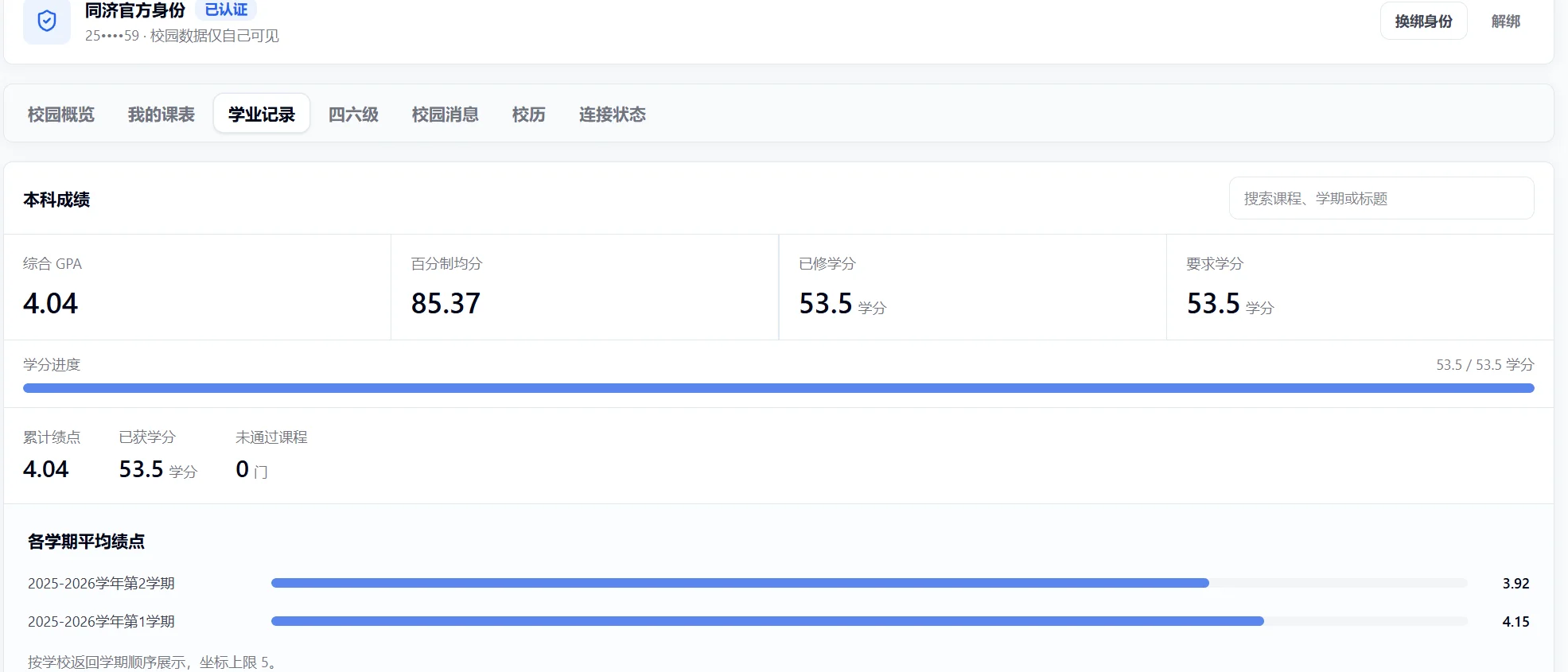This screenshot has height=672, width=1568.
Task: Click the 同济官方身份 title
Action: tap(134, 10)
